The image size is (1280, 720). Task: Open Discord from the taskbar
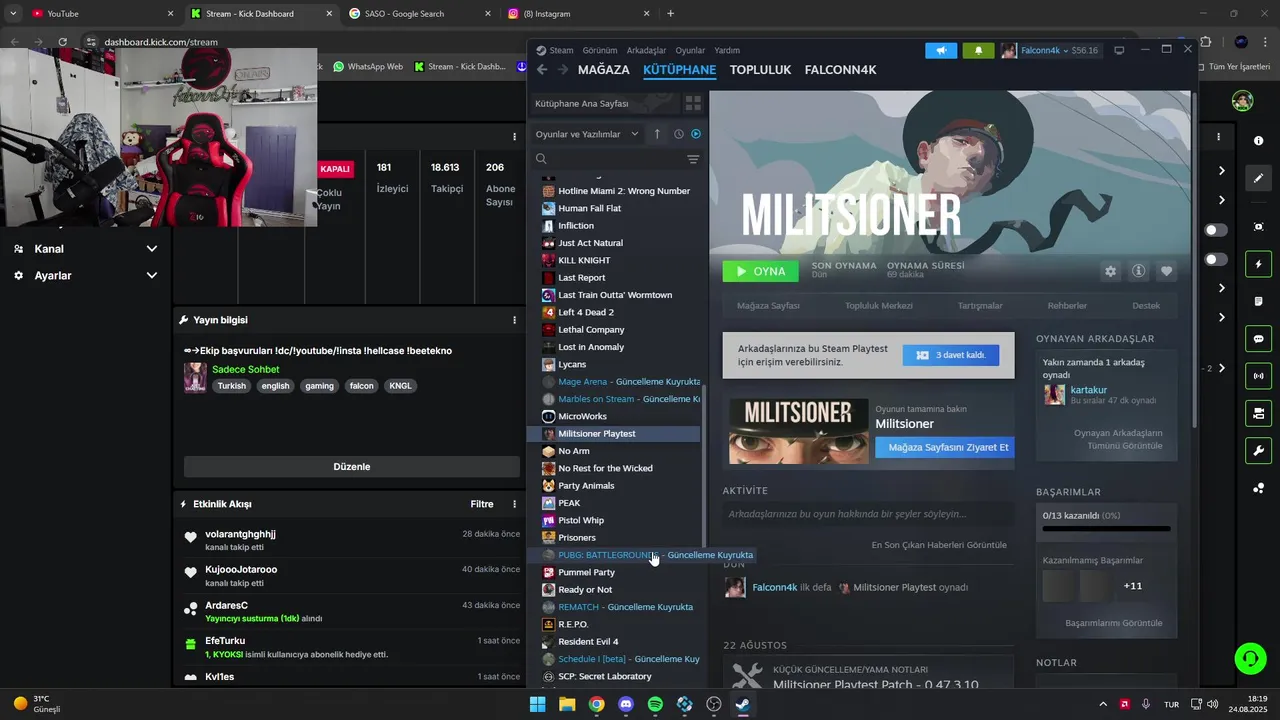[x=626, y=704]
